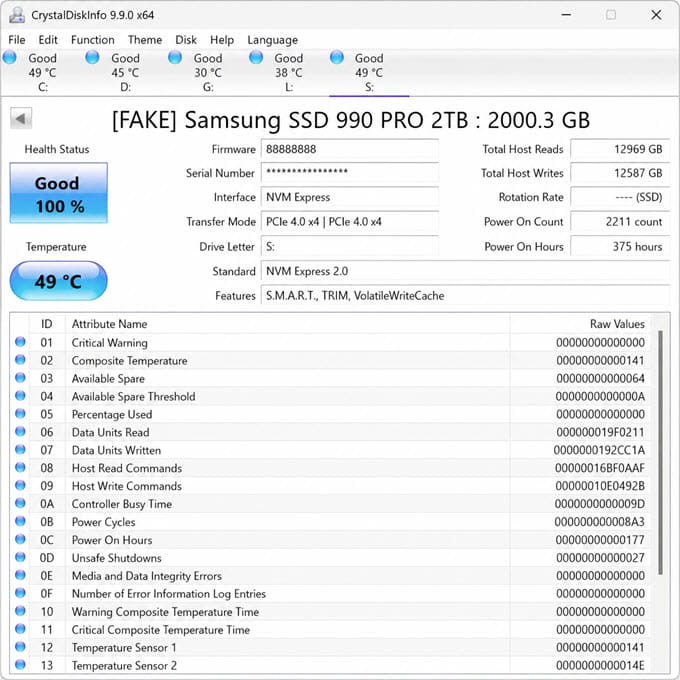Click the Transfer Mode PCIe 4.0 x4 field
Screen dimensions: 680x680
[350, 222]
